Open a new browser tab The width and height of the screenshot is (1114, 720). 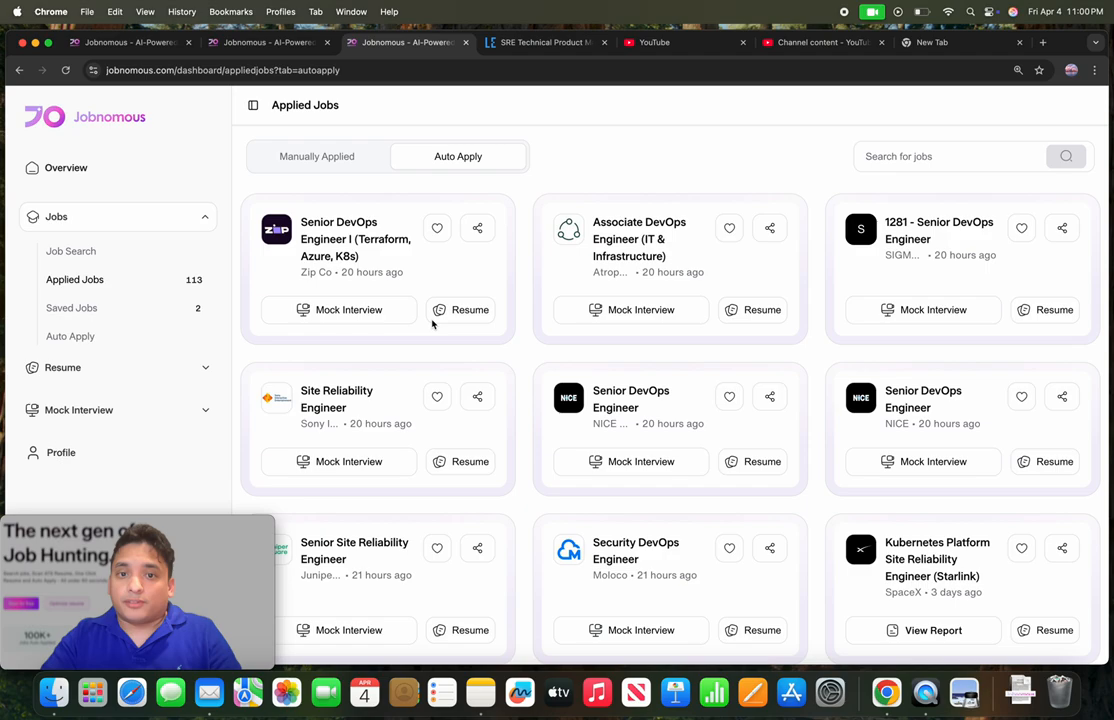(1043, 43)
